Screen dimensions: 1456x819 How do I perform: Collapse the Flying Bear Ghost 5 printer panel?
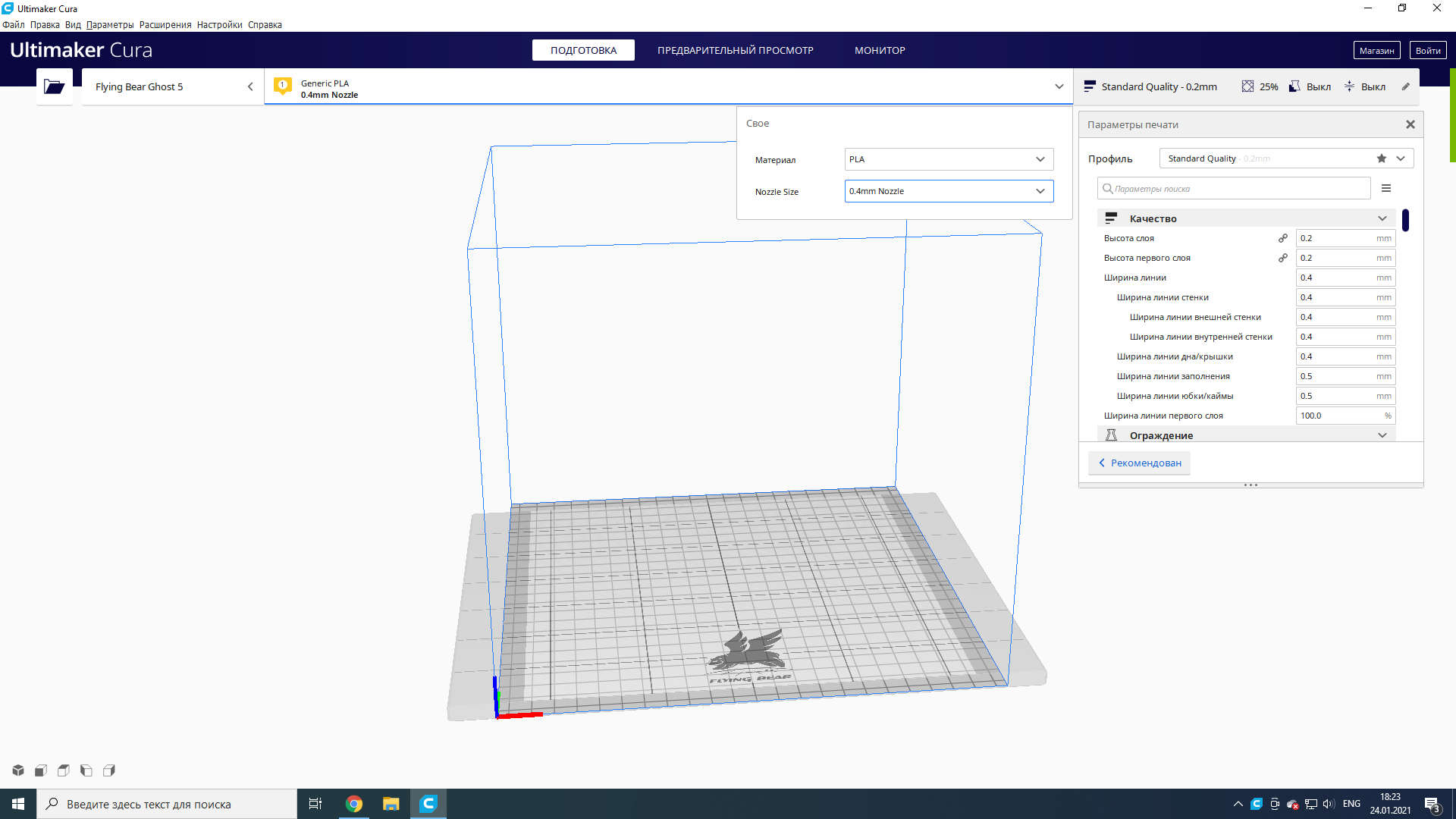pos(250,86)
